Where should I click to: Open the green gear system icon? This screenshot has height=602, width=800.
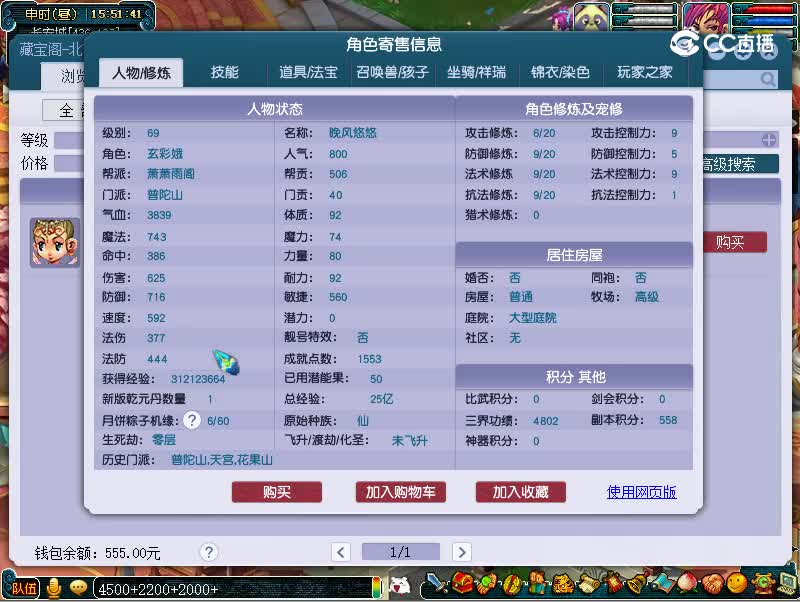click(x=763, y=583)
